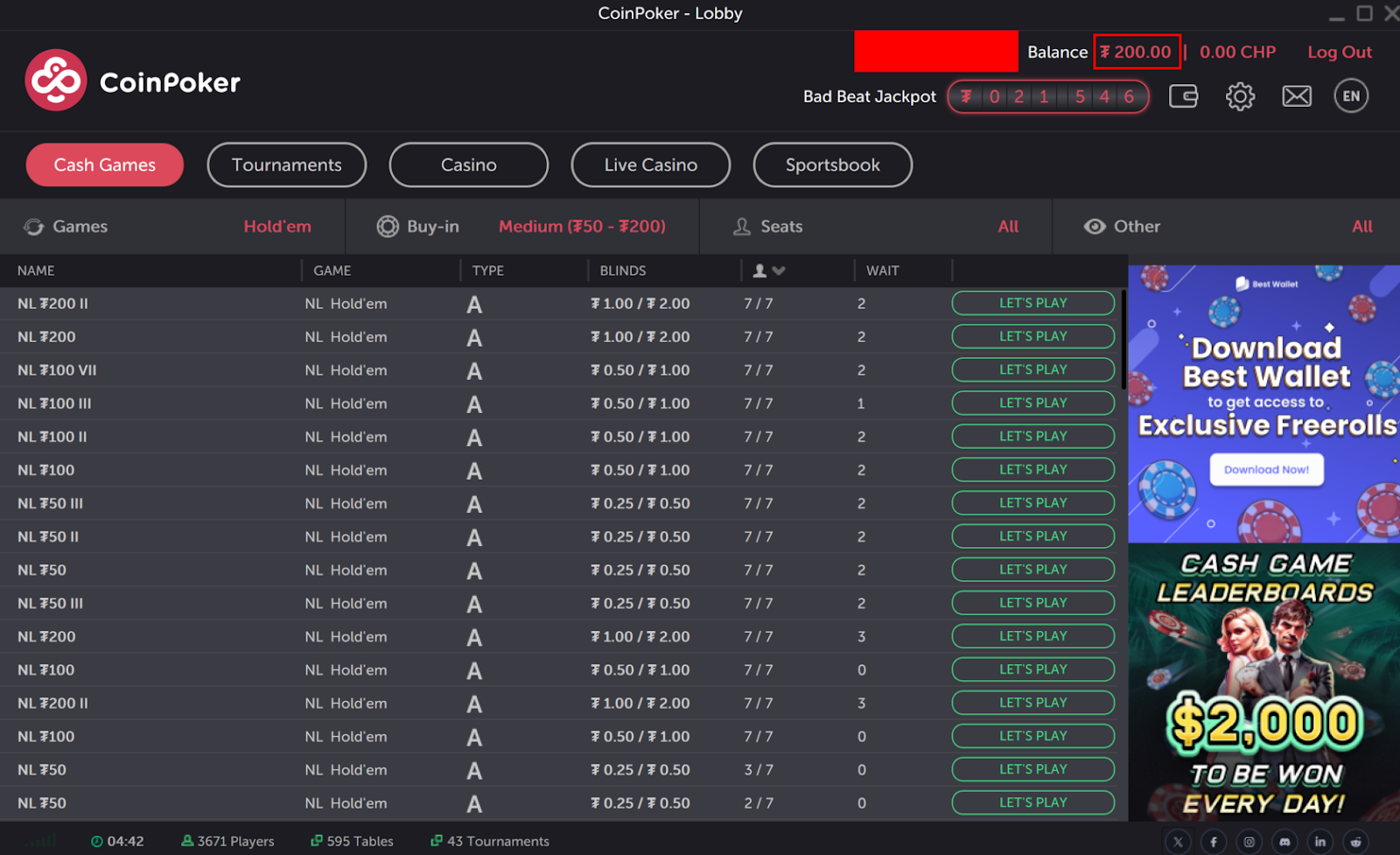
Task: Switch to the Sportsbook tab
Action: coord(833,165)
